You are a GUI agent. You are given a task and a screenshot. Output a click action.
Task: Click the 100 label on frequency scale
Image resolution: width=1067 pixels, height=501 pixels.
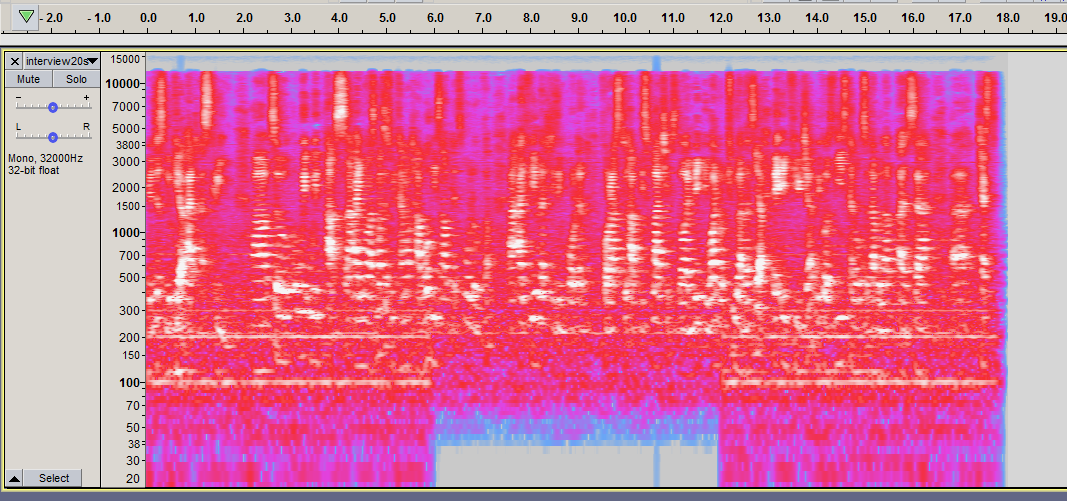click(129, 382)
